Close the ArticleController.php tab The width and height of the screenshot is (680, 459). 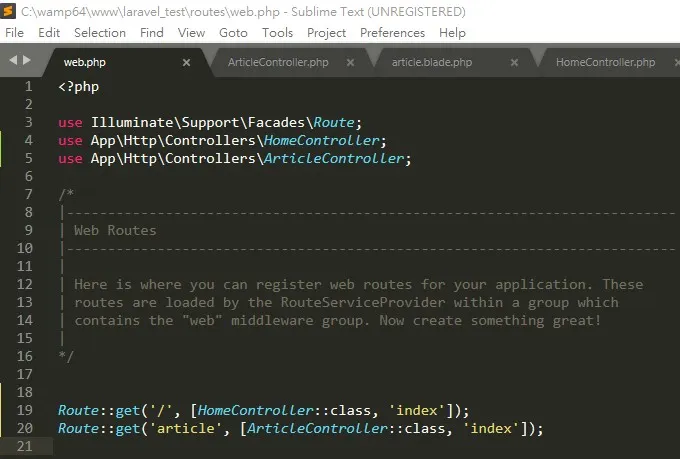point(350,62)
